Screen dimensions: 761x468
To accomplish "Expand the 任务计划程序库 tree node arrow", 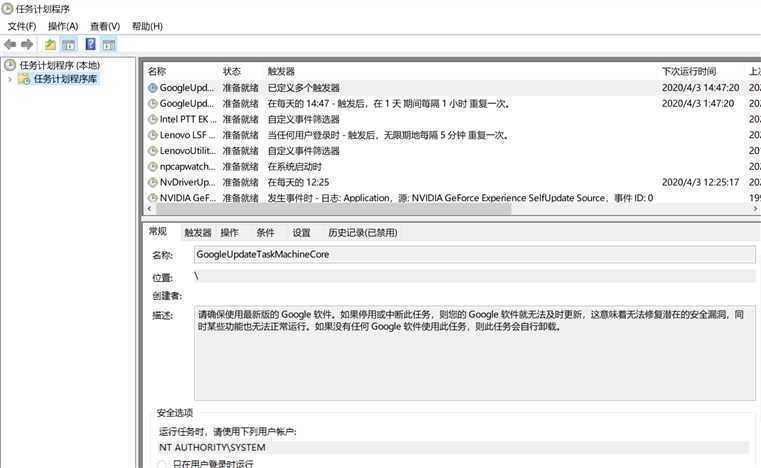I will click(x=10, y=79).
